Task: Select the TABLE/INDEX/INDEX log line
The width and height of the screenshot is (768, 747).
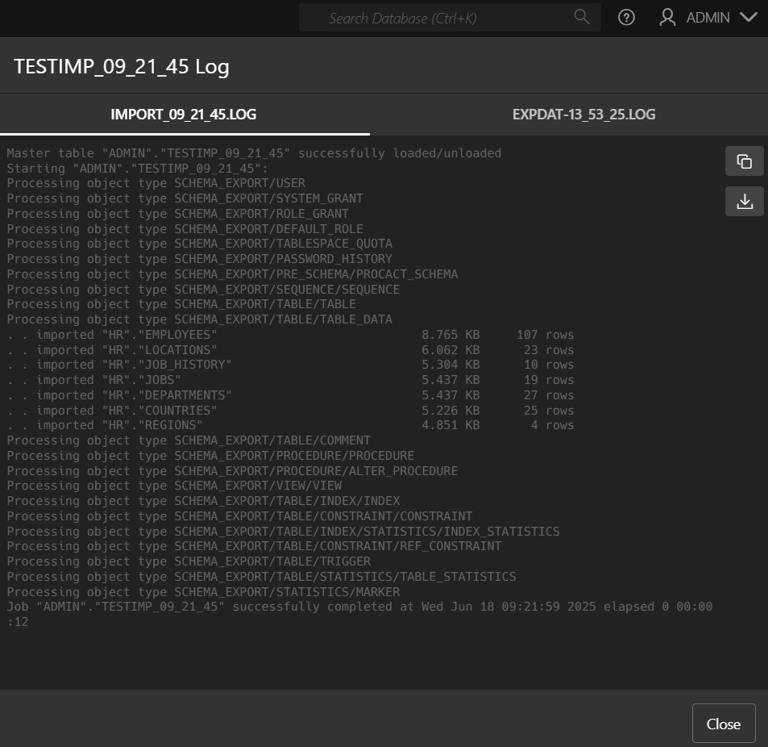Action: pyautogui.click(x=203, y=501)
